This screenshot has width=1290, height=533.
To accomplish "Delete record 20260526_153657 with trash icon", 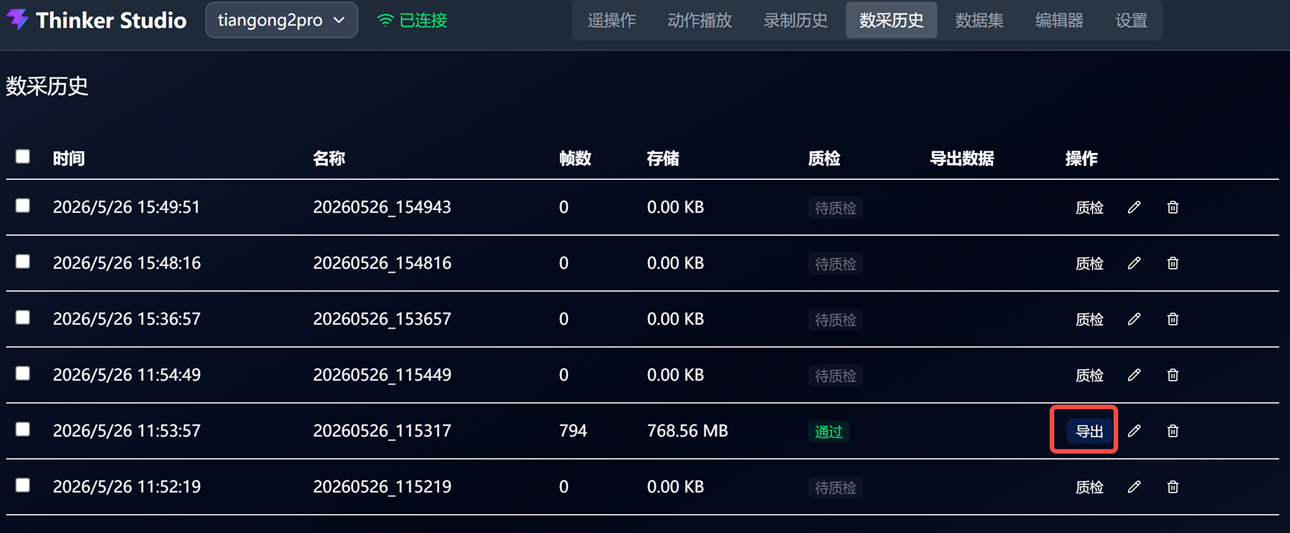I will pyautogui.click(x=1173, y=319).
